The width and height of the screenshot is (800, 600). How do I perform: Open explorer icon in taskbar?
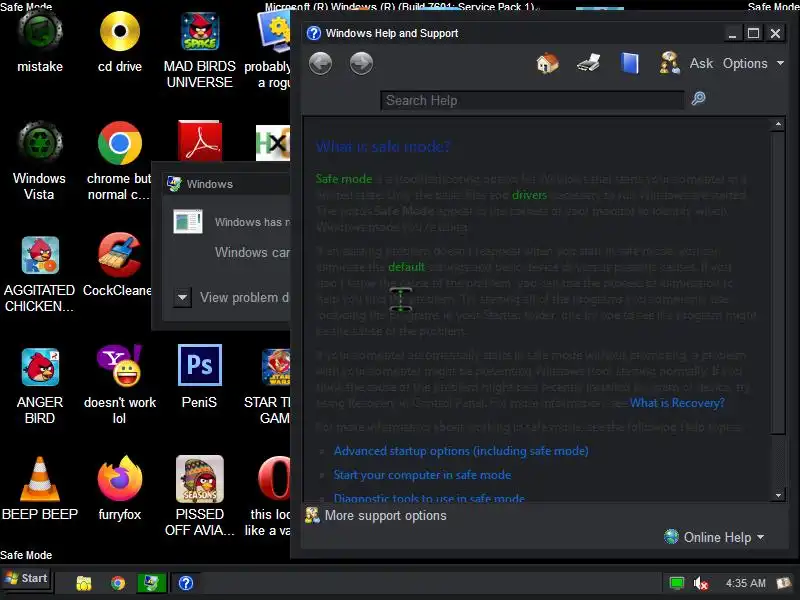click(x=84, y=583)
